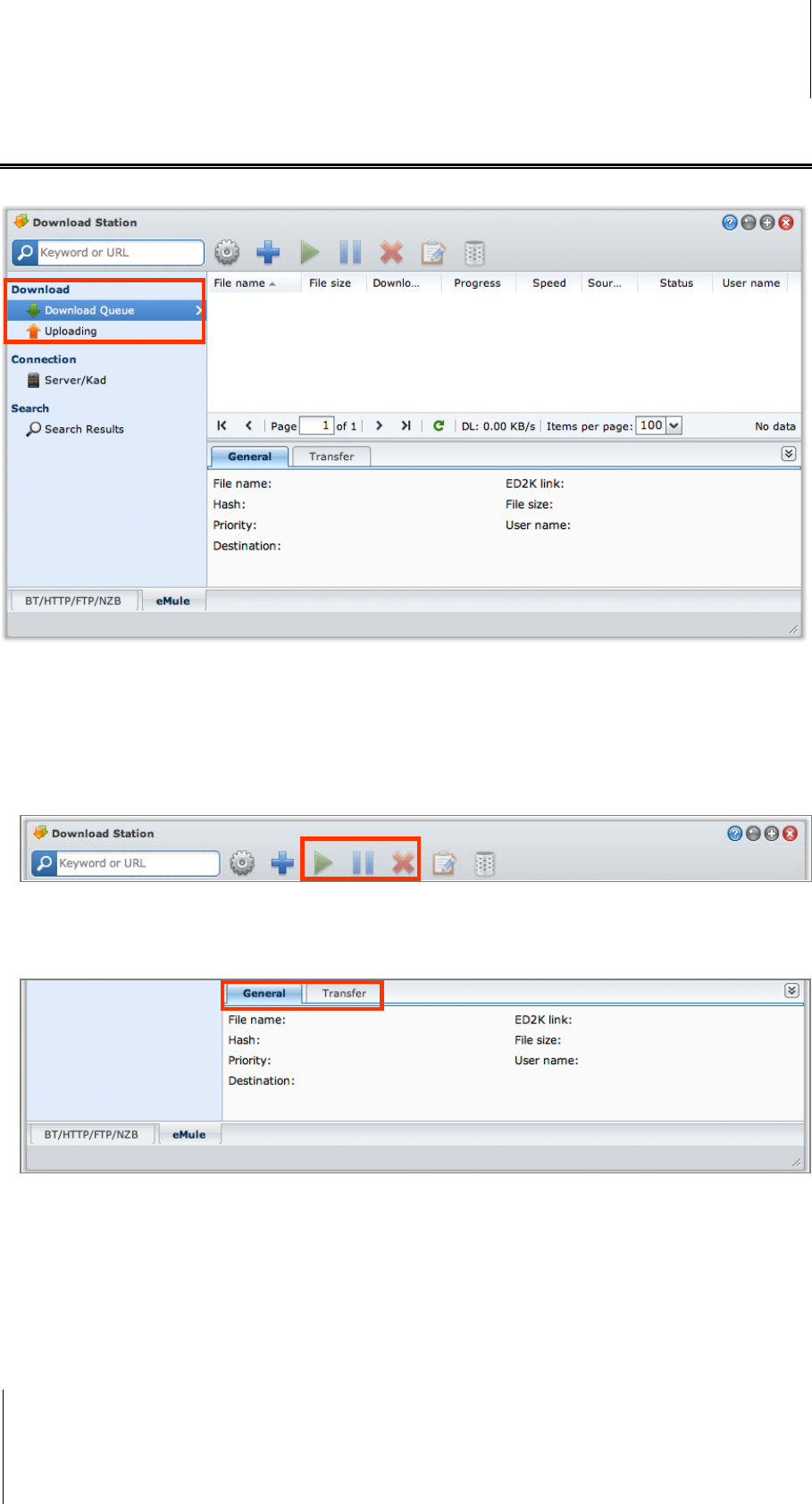The height and width of the screenshot is (1504, 812).
Task: Click blue plus add icon in middle window
Action: pos(282,863)
